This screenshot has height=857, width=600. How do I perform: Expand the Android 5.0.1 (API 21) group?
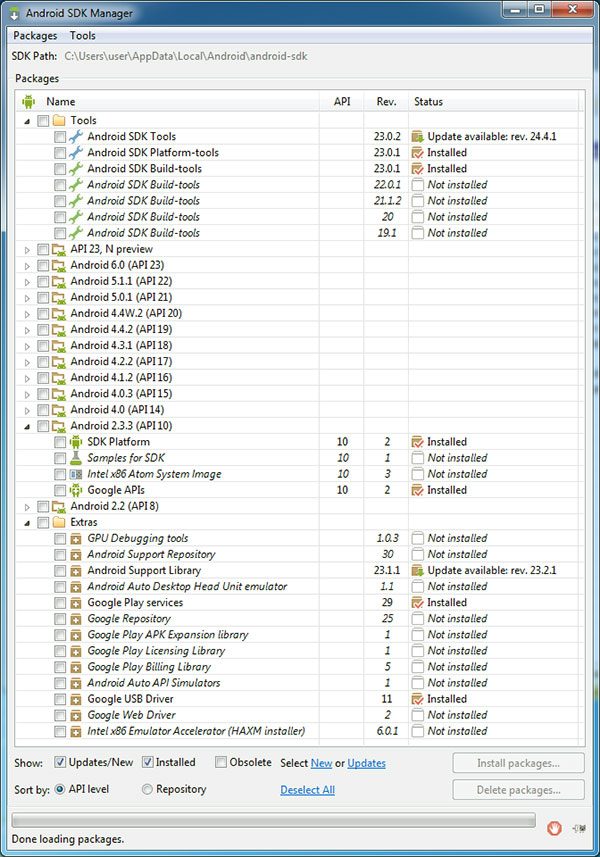coord(27,298)
